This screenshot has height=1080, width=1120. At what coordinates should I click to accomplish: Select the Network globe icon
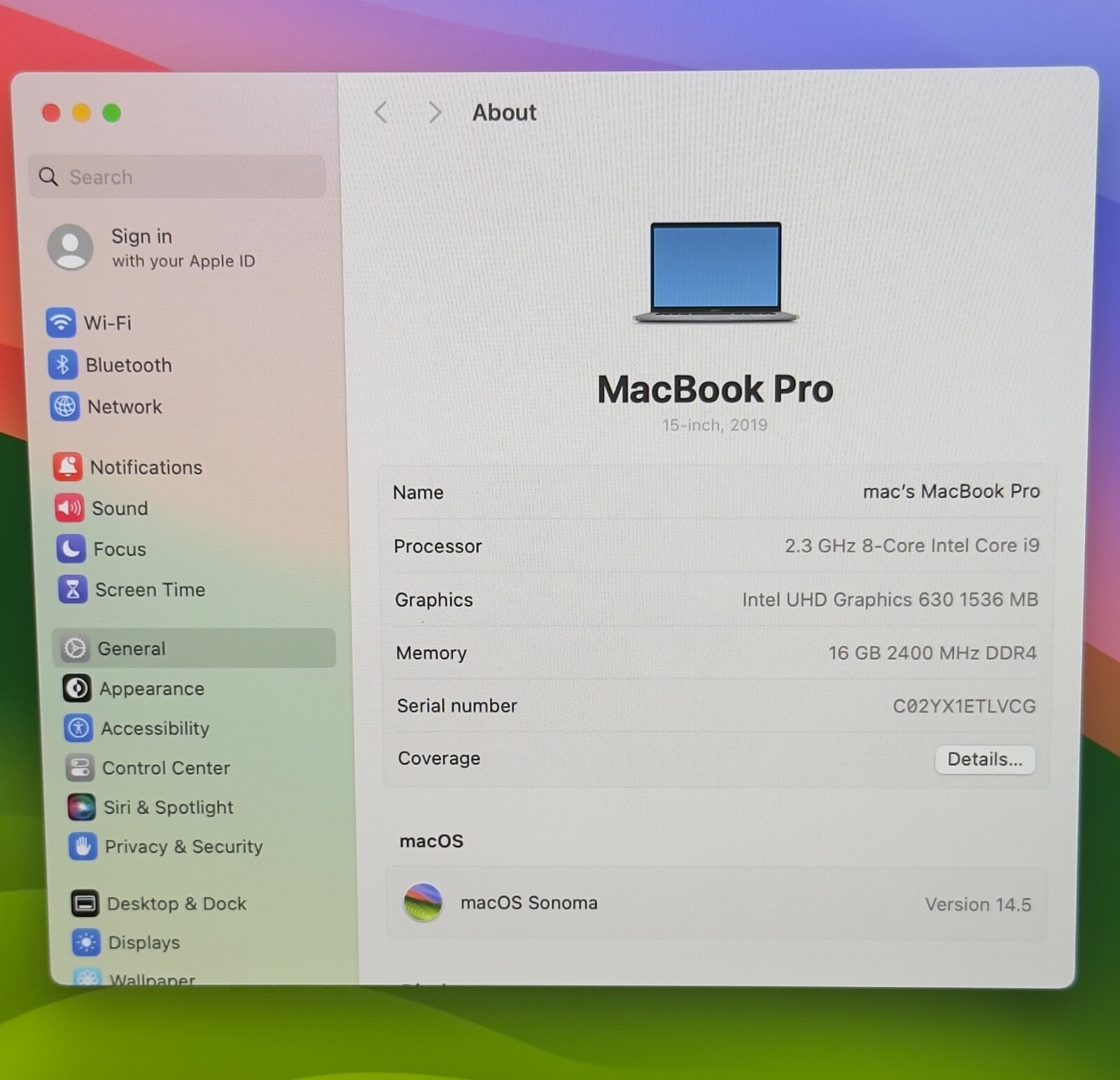coord(64,406)
